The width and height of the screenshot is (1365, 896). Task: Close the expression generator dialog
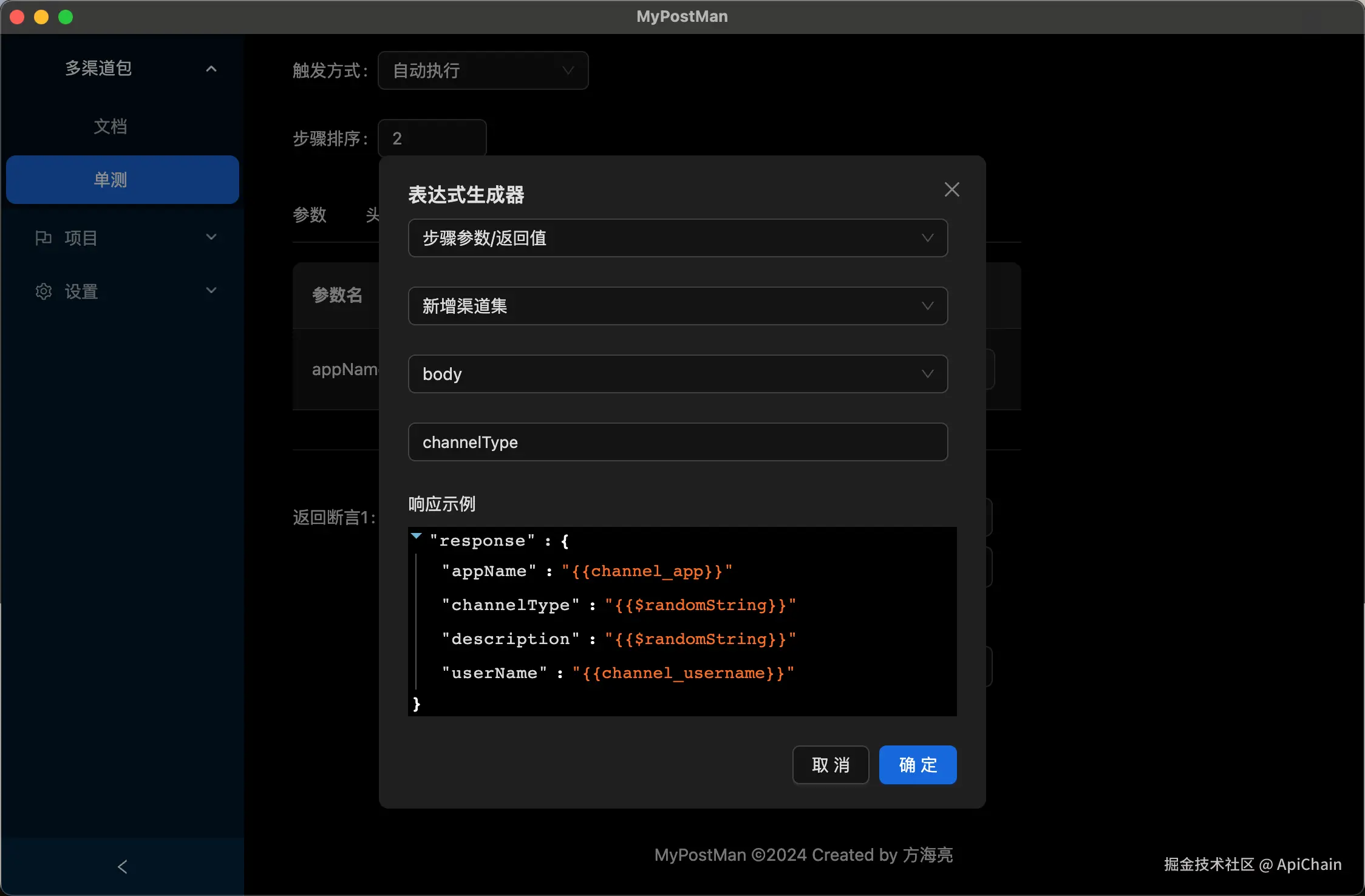(x=951, y=190)
